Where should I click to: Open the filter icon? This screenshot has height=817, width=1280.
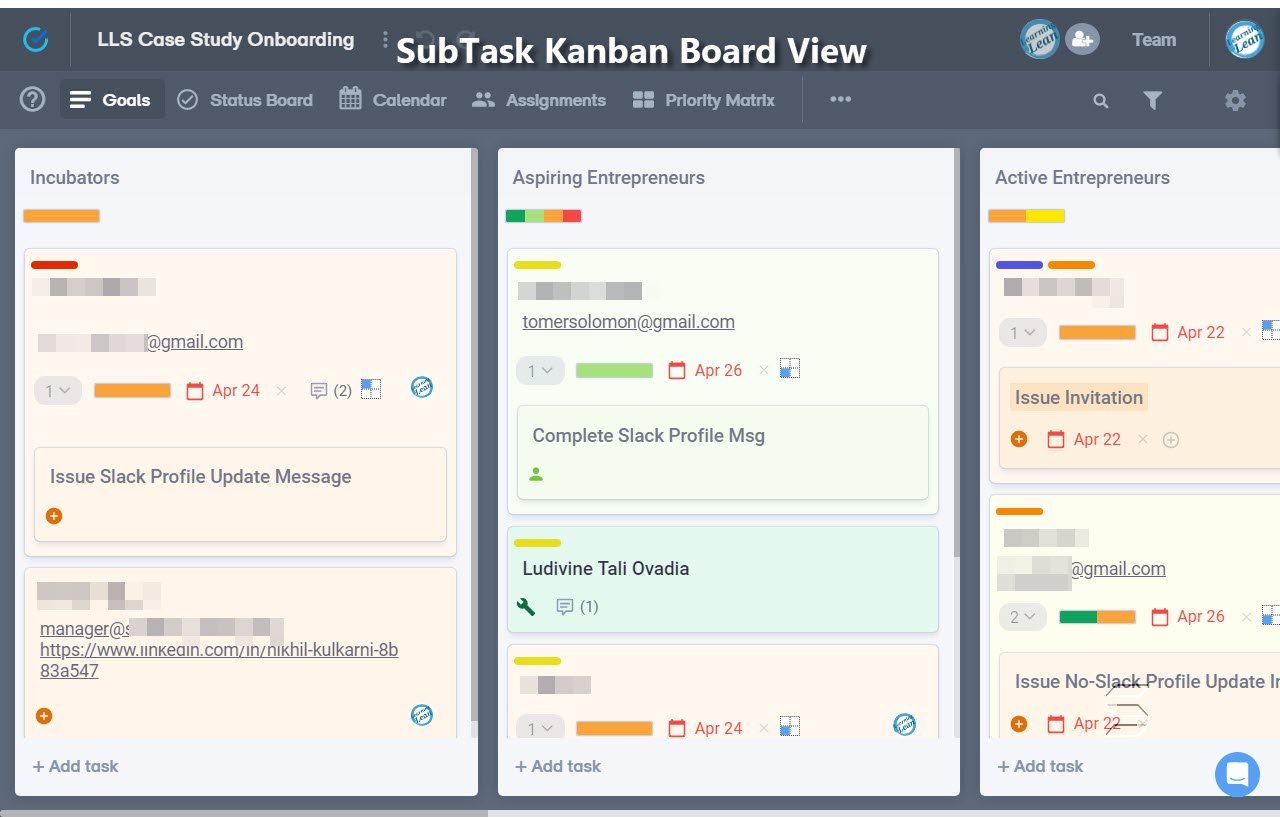tap(1154, 100)
